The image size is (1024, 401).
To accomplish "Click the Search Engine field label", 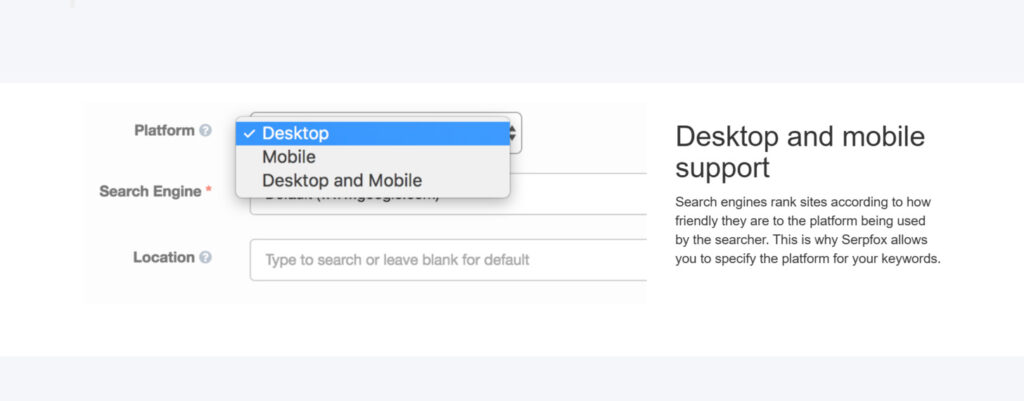I will (x=150, y=191).
